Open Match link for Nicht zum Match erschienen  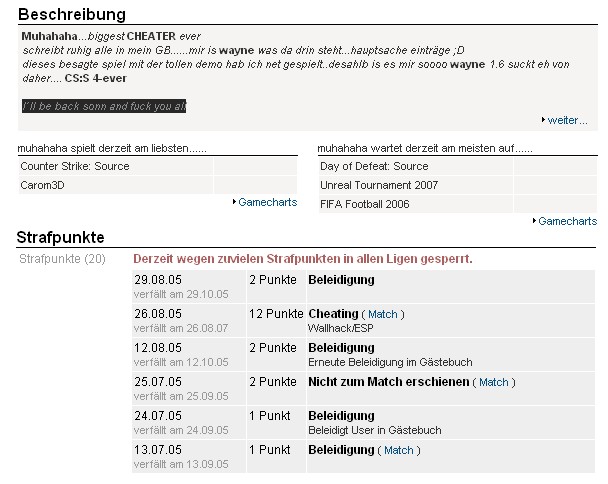point(493,382)
